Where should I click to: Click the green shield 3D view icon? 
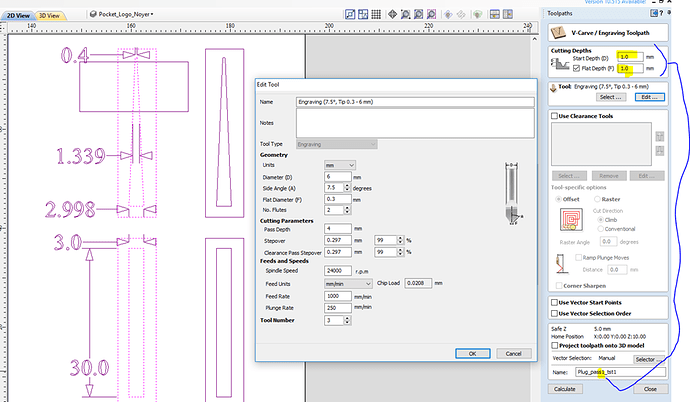(477, 15)
